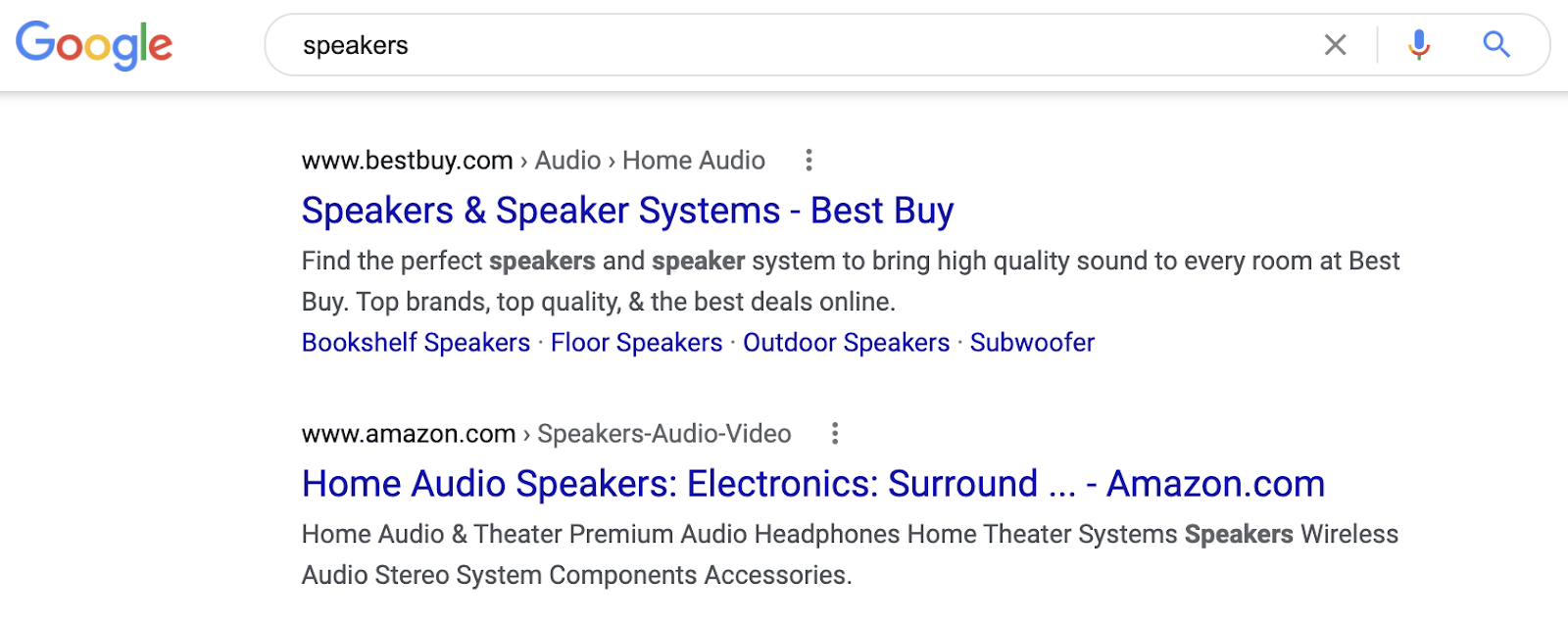Viewport: 1568px width, 621px height.
Task: Click the Amazon result description text
Action: pyautogui.click(x=850, y=554)
